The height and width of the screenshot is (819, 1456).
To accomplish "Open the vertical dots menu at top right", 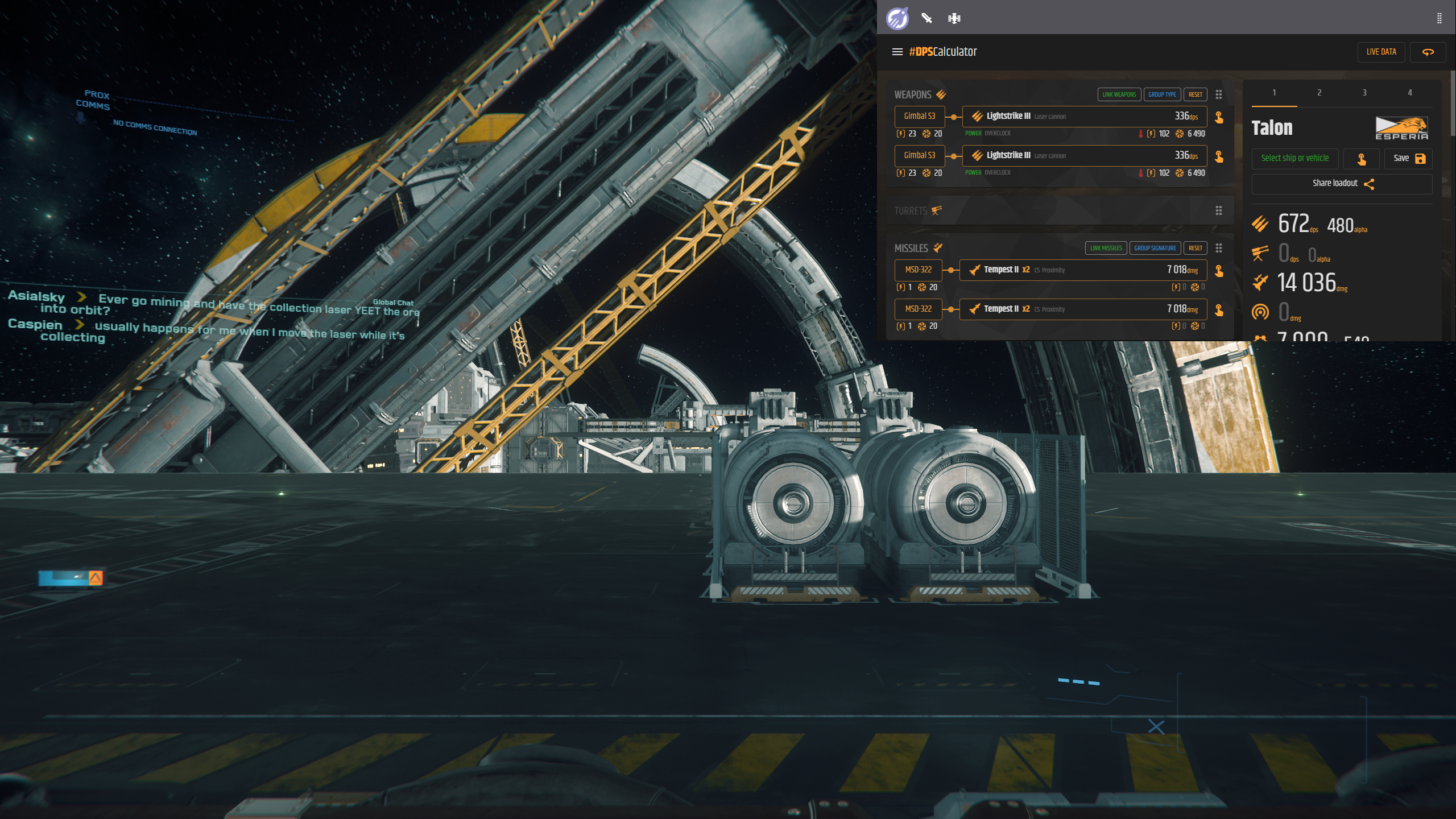I will coord(1439,18).
